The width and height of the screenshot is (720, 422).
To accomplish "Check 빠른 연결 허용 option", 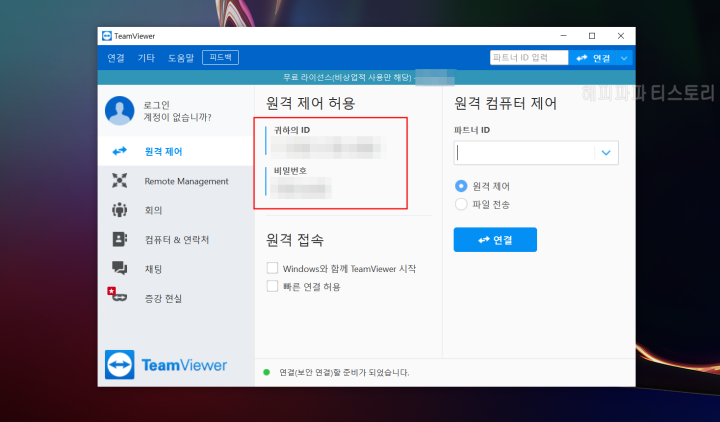I will pyautogui.click(x=272, y=286).
